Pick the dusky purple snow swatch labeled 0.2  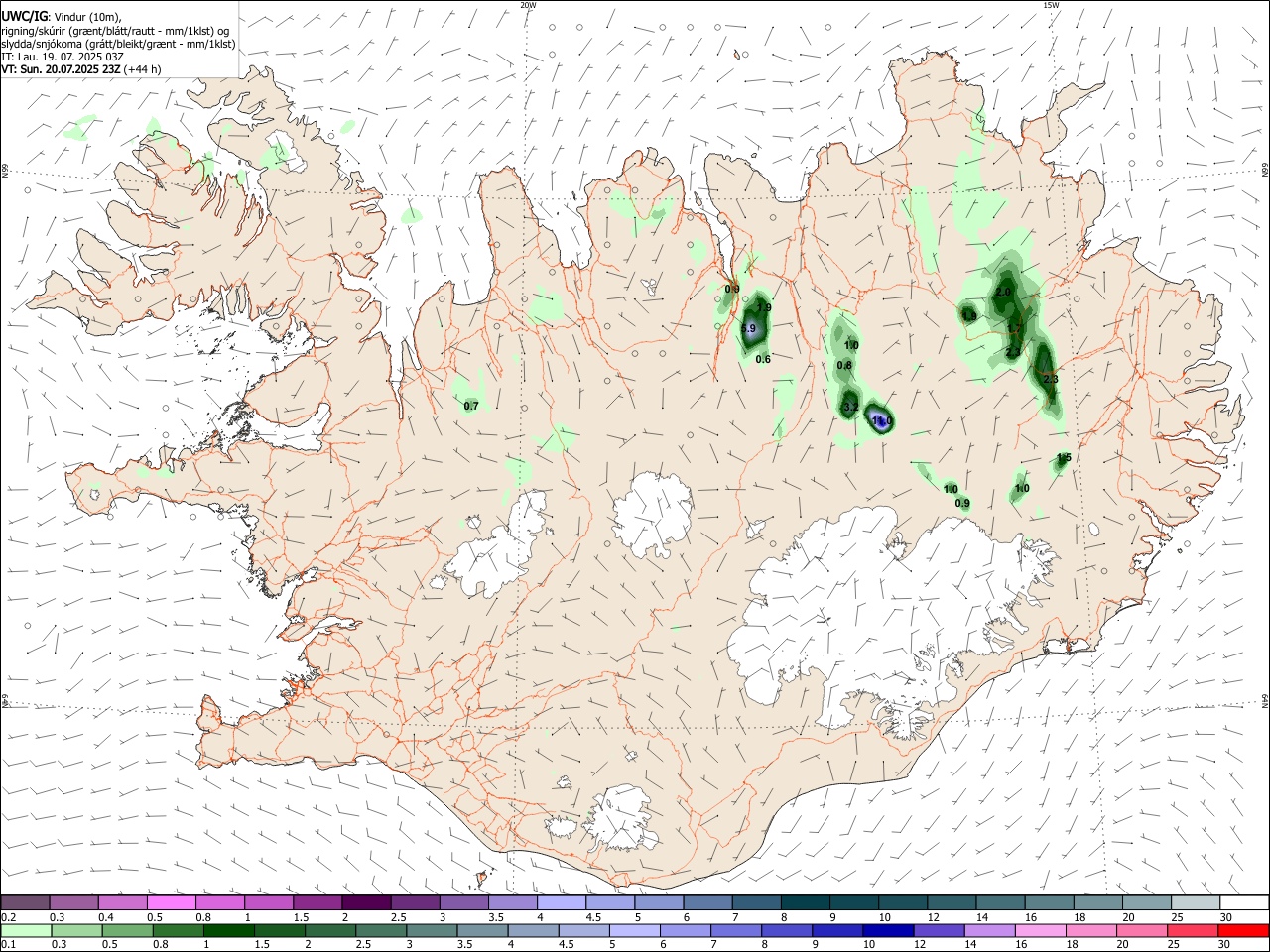pyautogui.click(x=26, y=902)
